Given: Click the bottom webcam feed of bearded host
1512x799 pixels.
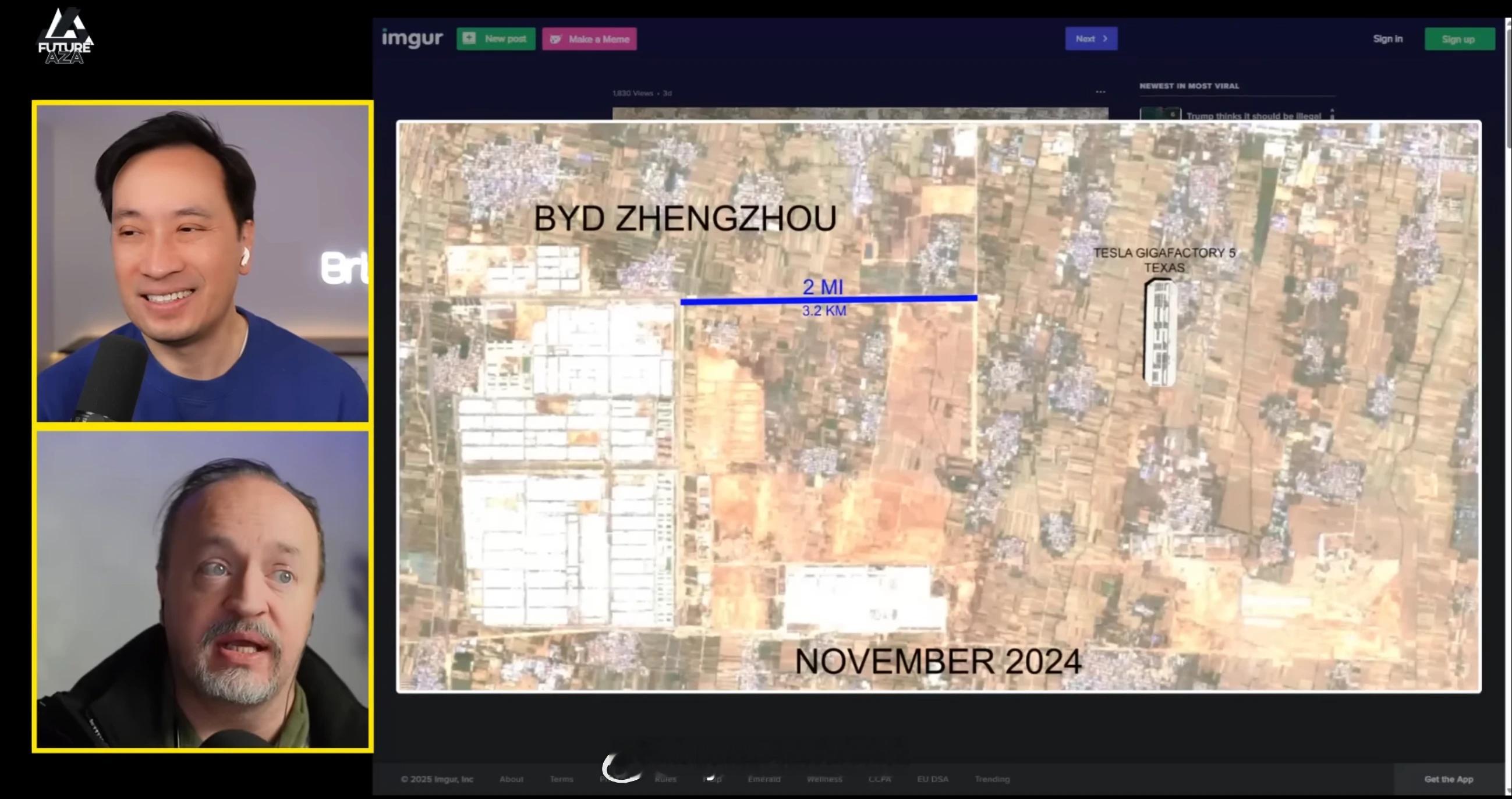Looking at the screenshot, I should coord(203,590).
